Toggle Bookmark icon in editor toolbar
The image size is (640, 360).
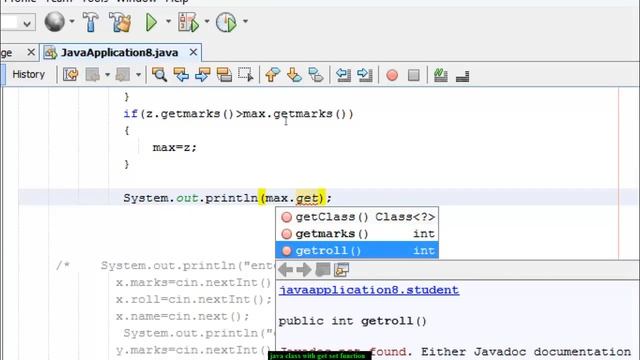[316, 75]
